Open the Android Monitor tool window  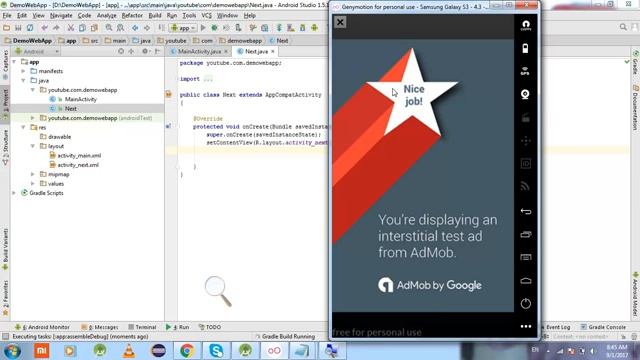point(42,327)
